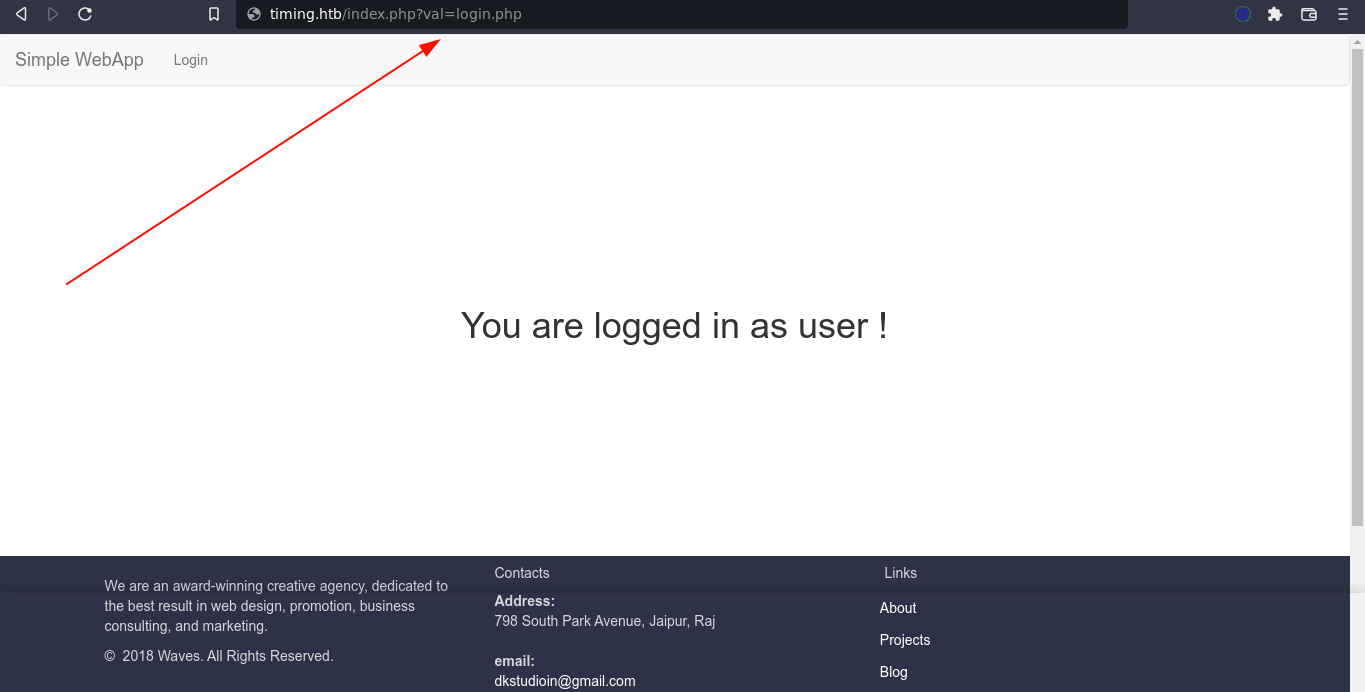
Task: Open the blue circular extension icon
Action: [1243, 14]
